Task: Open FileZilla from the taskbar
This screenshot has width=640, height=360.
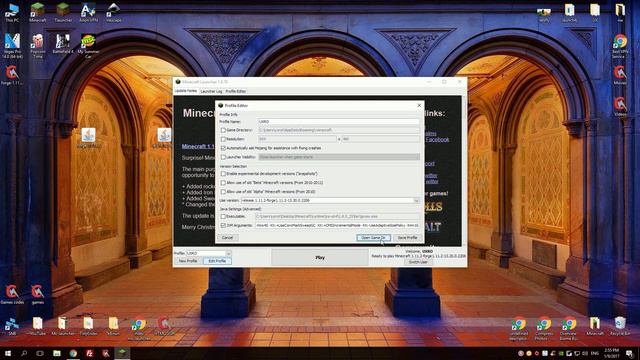Action: click(89, 353)
